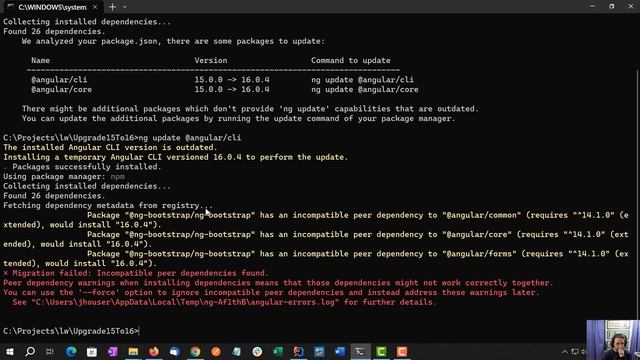Open Microsoft Store taskbar icon
The height and width of the screenshot is (360, 640).
pyautogui.click(x=92, y=351)
